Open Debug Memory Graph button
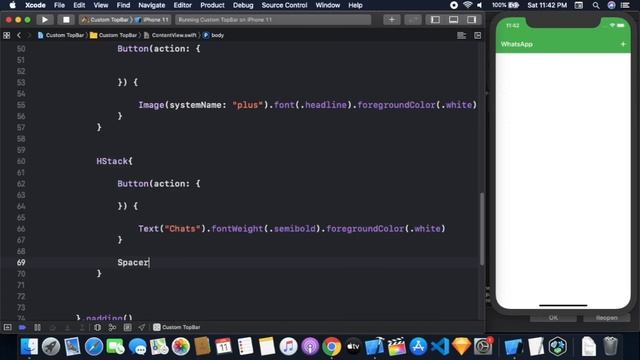640x360 pixels. (112, 327)
